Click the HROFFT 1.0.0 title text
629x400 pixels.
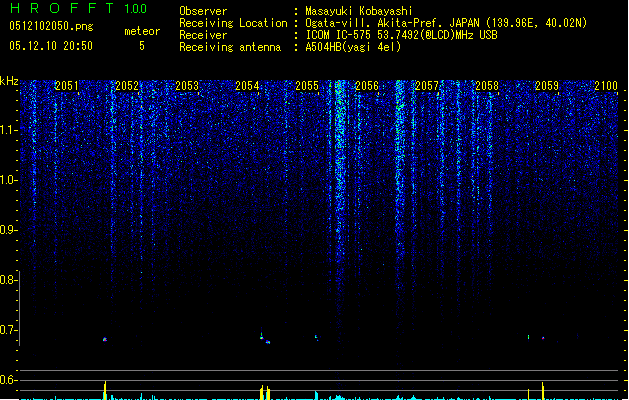[78, 8]
